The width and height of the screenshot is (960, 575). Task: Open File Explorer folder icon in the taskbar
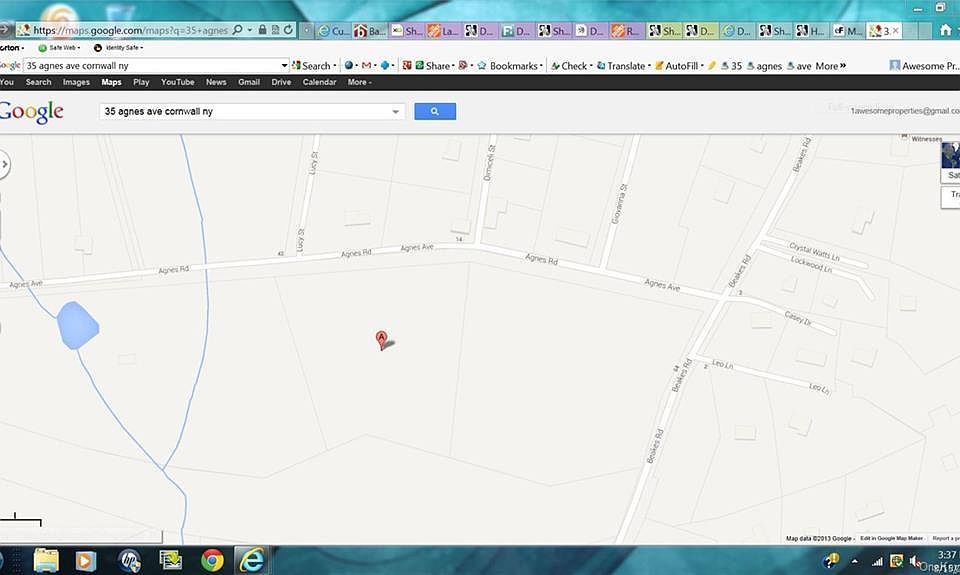(47, 560)
